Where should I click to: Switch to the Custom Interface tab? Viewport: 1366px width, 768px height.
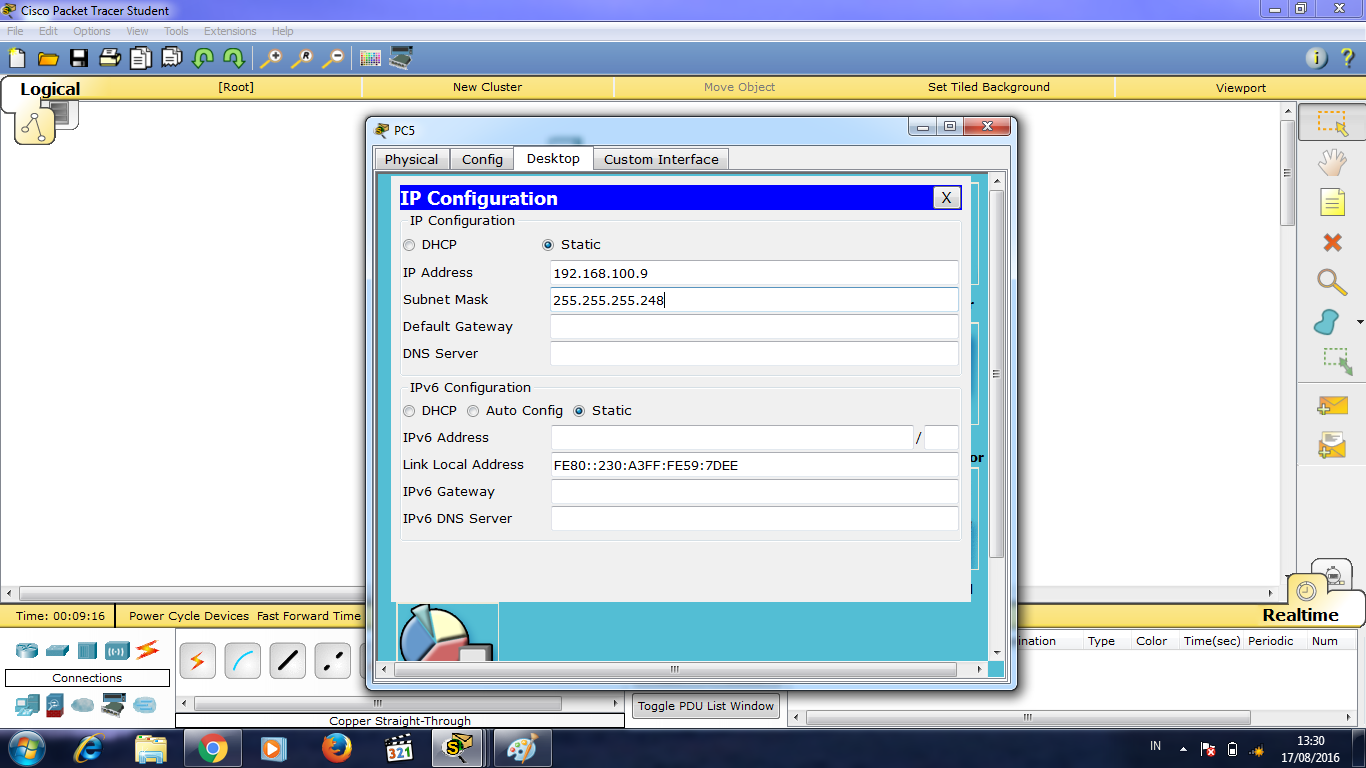(x=661, y=159)
